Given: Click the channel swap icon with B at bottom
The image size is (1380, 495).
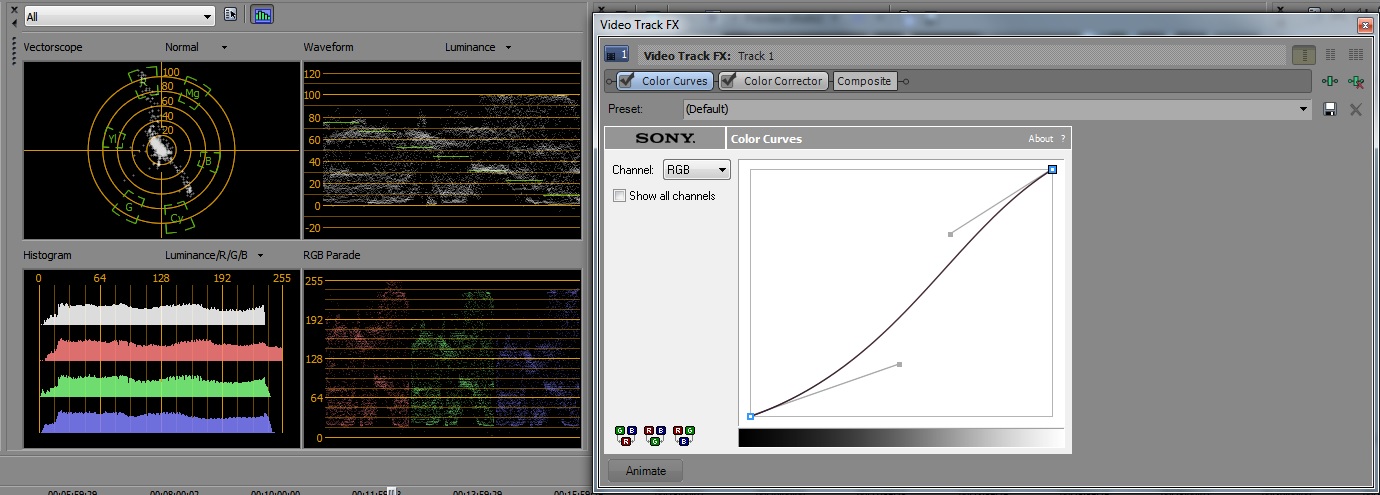Looking at the screenshot, I should tap(683, 435).
